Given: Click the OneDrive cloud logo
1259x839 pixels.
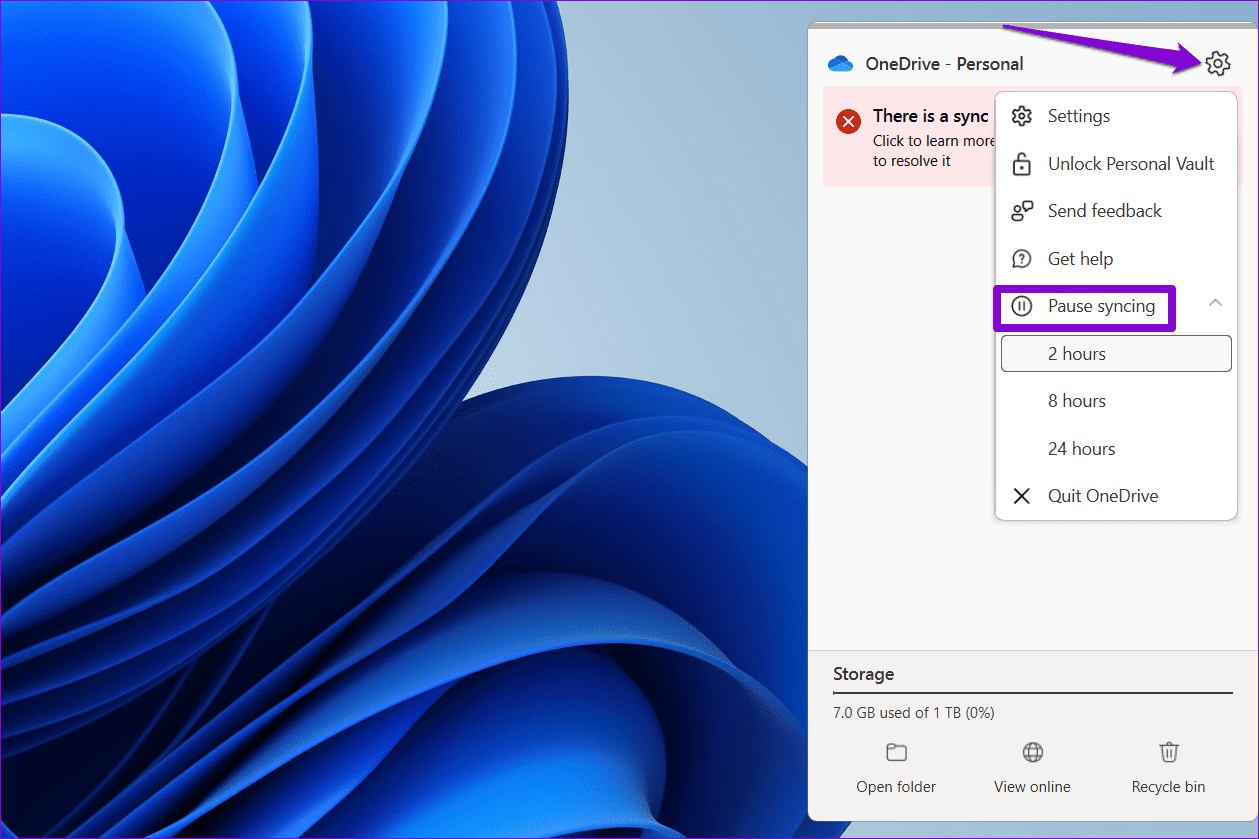Looking at the screenshot, I should 840,64.
